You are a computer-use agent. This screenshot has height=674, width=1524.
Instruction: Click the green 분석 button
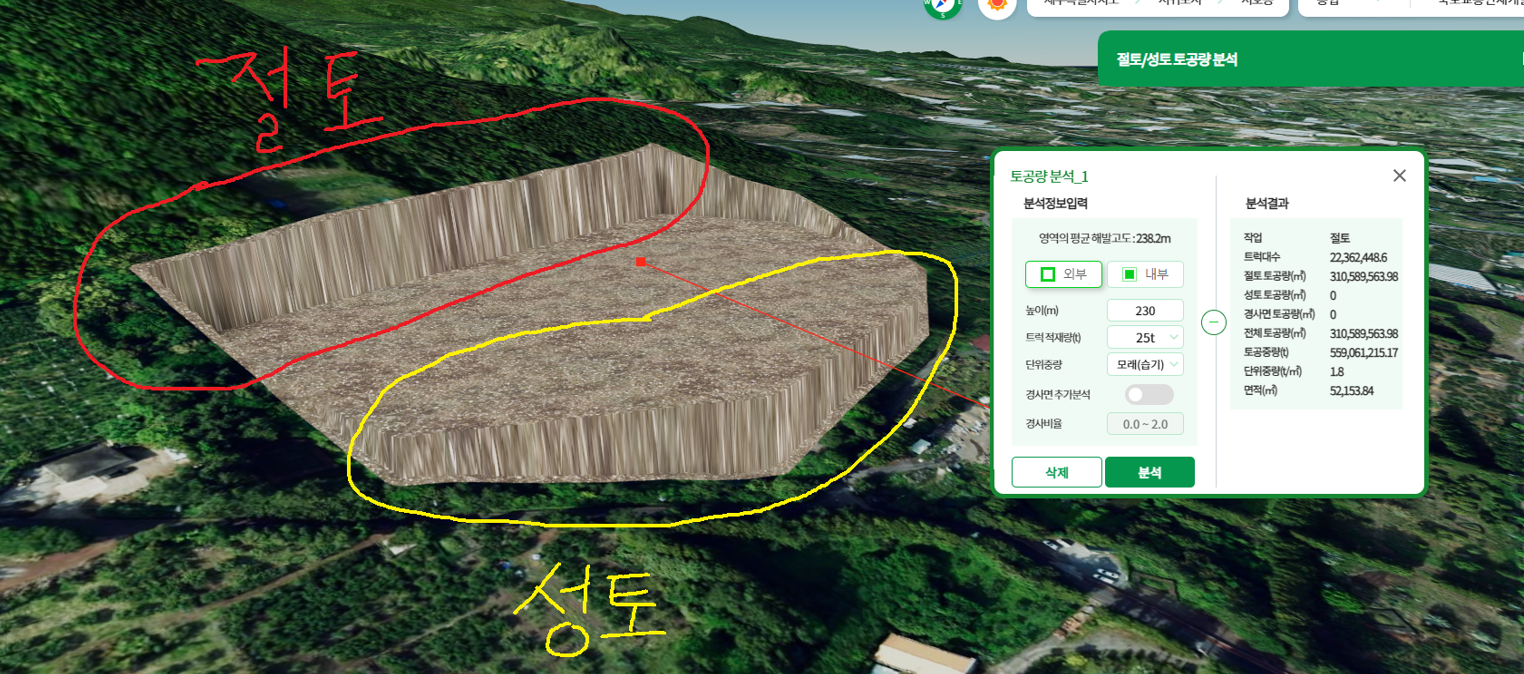(1150, 472)
